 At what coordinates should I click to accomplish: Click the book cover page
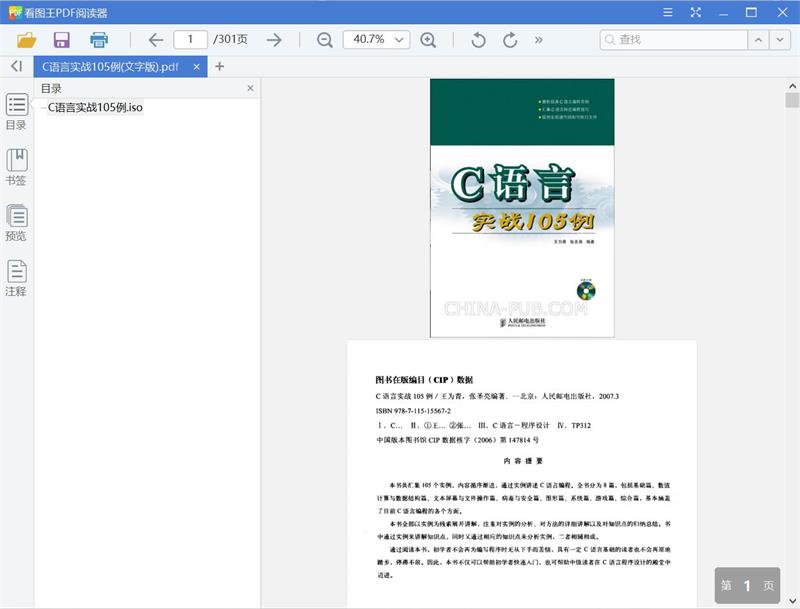[522, 208]
